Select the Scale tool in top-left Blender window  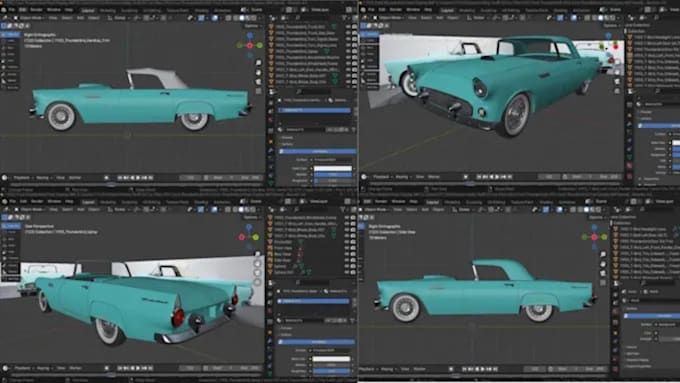[x=11, y=61]
